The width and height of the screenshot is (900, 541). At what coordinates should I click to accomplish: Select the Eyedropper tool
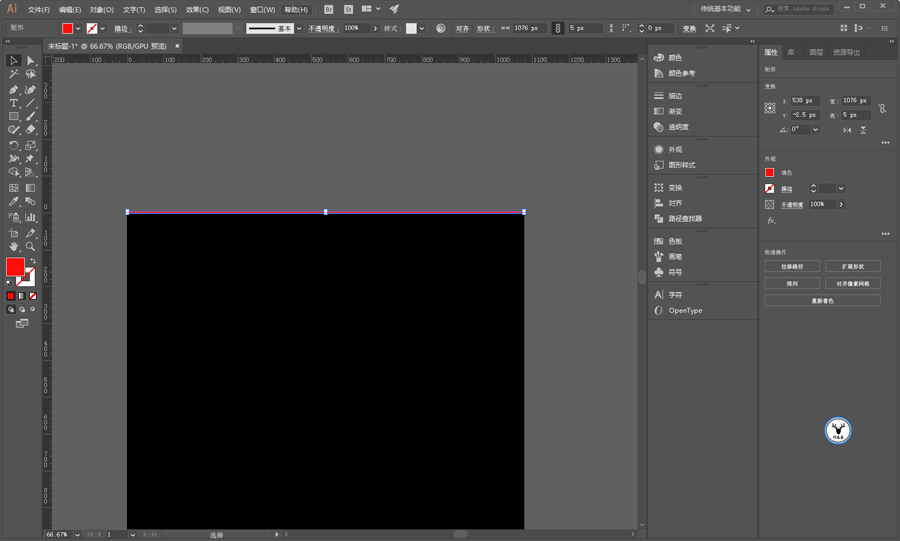tap(14, 202)
